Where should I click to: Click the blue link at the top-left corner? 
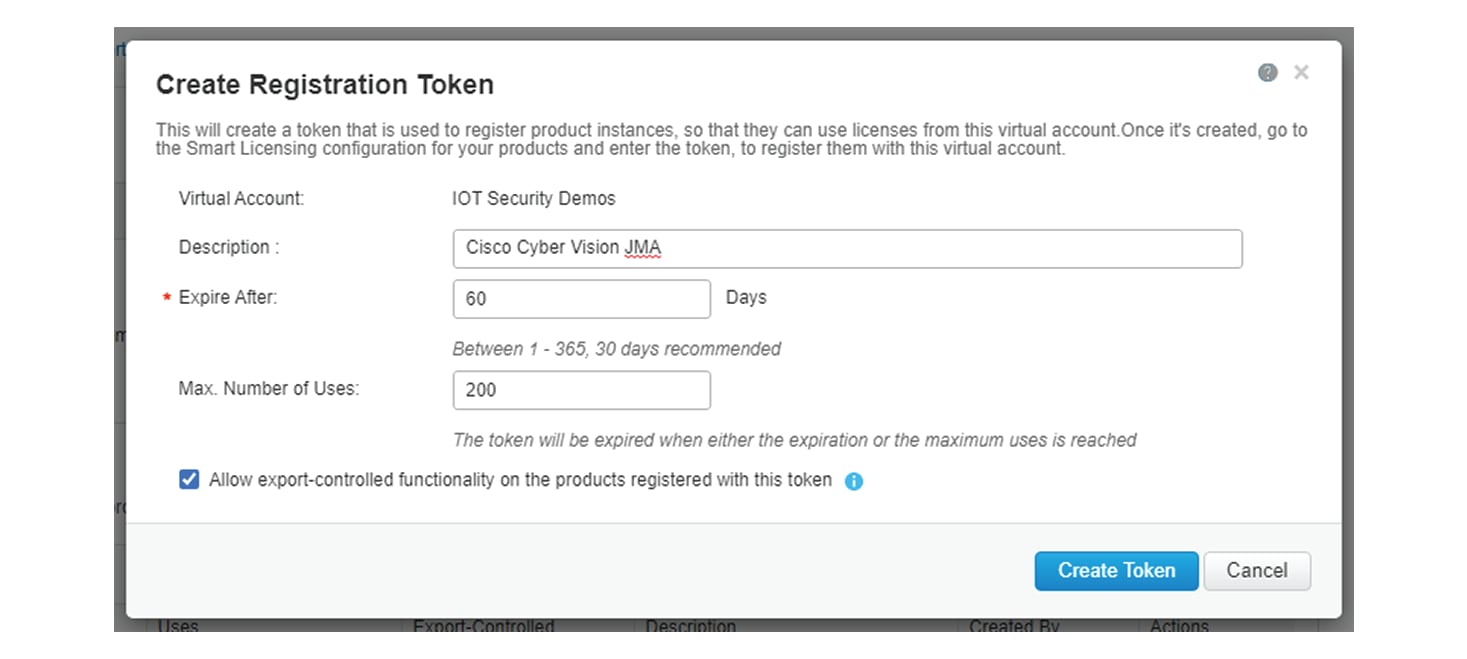pos(120,49)
